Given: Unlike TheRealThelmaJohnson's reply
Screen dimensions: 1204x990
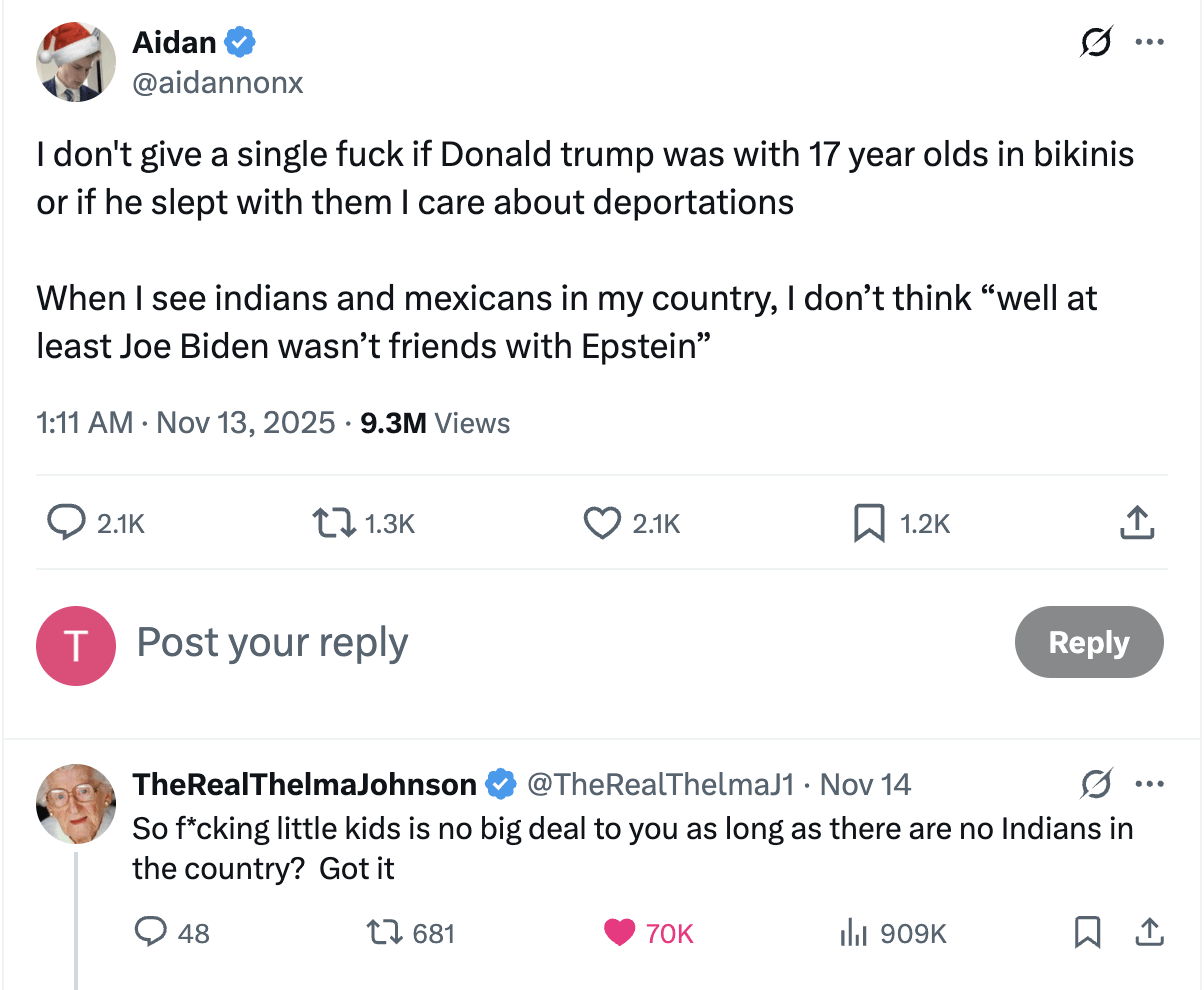Looking at the screenshot, I should [620, 933].
